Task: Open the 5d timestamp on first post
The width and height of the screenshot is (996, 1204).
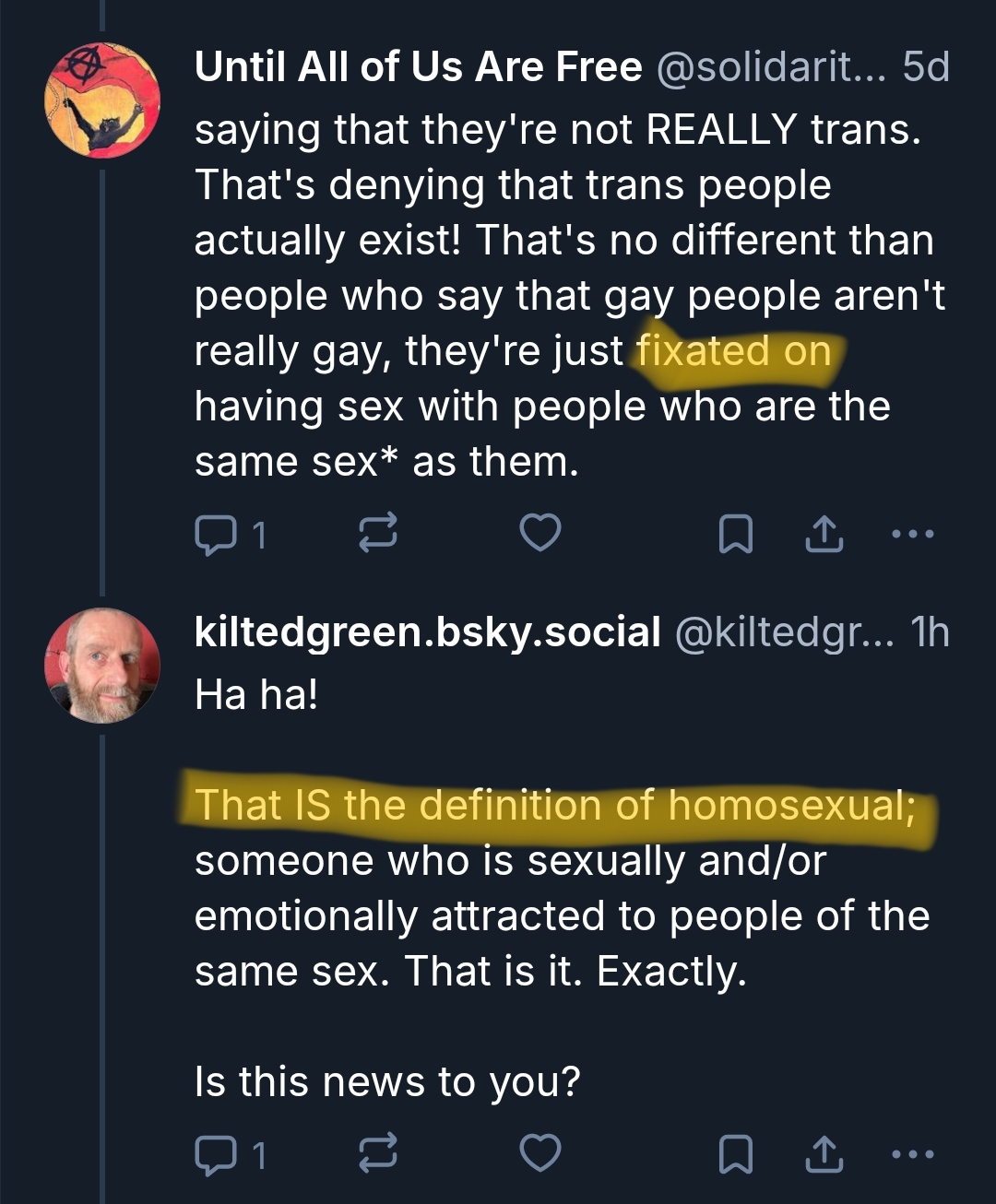Action: click(926, 67)
